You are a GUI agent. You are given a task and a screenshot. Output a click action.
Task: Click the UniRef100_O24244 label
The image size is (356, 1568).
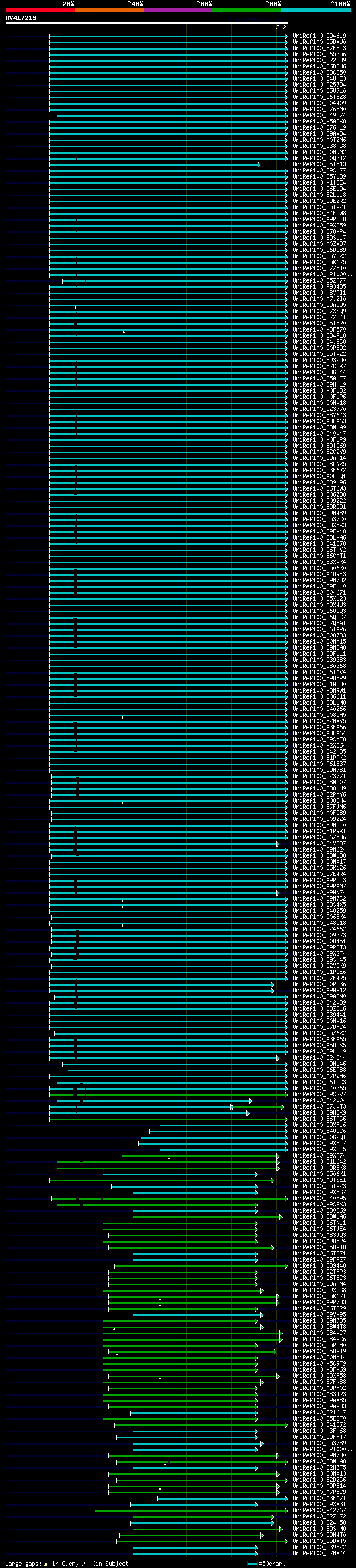(x=319, y=1057)
